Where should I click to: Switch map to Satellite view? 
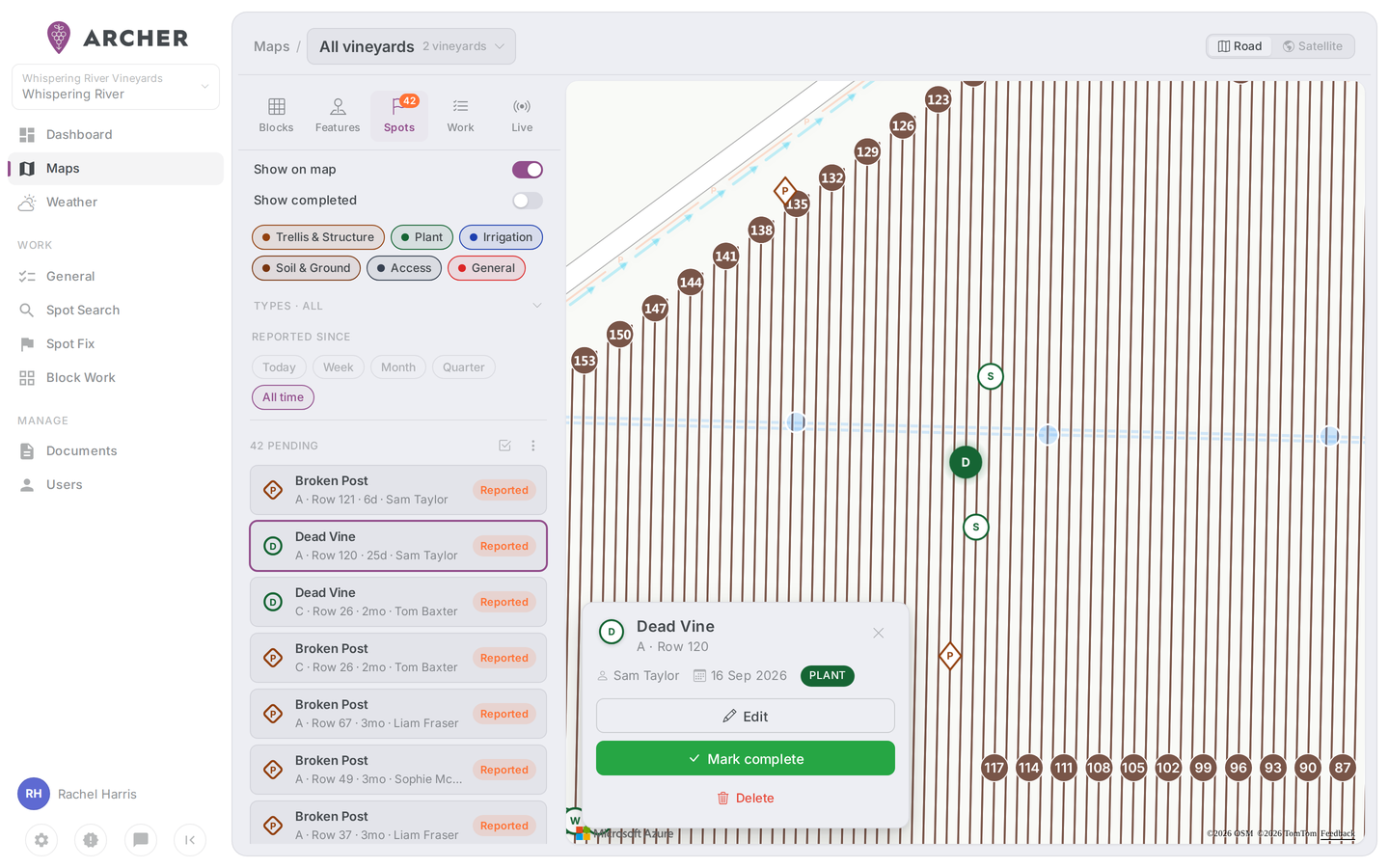(1313, 46)
